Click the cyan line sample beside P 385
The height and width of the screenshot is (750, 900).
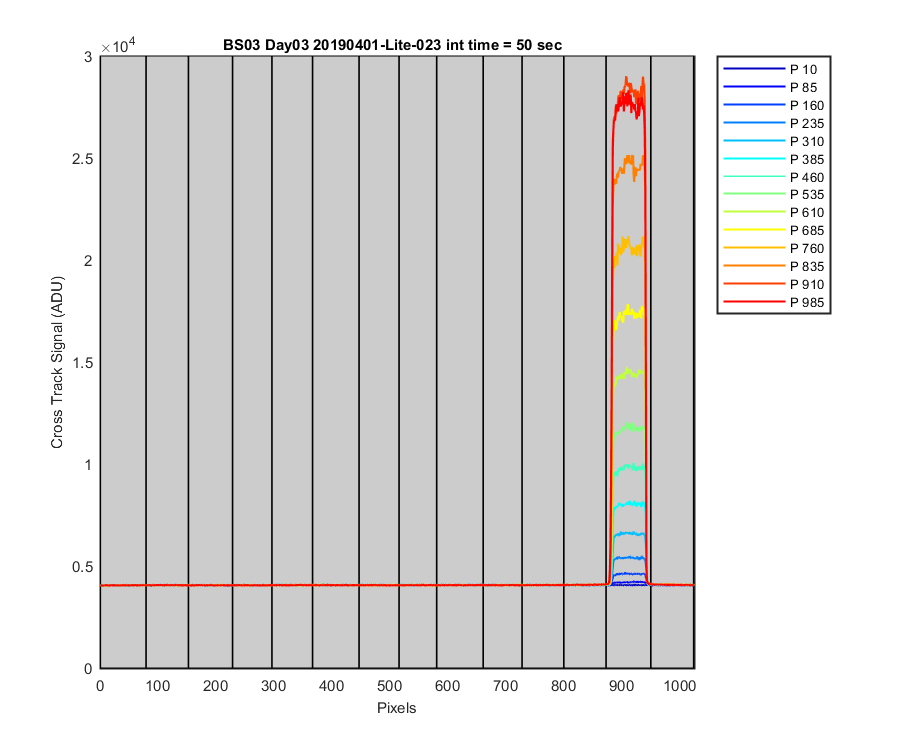[754, 158]
